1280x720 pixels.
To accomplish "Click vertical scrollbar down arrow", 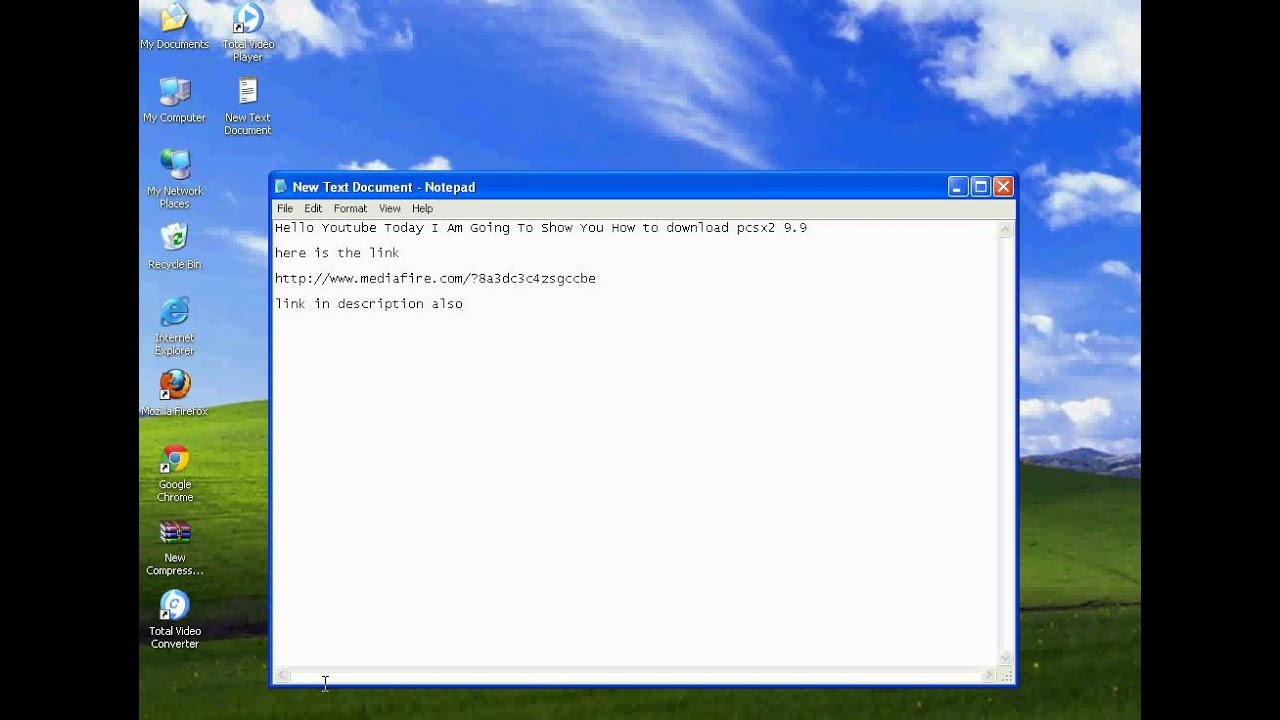I will 1006,658.
